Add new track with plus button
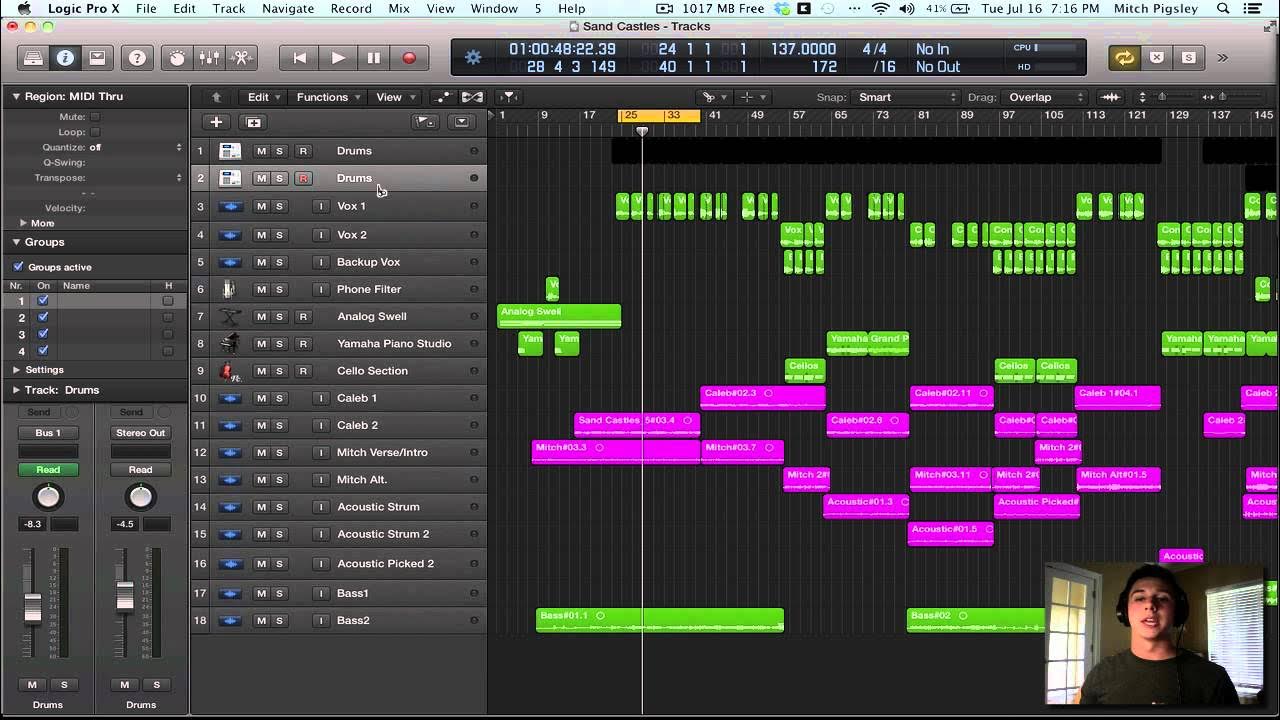Viewport: 1280px width, 720px height. [x=216, y=122]
